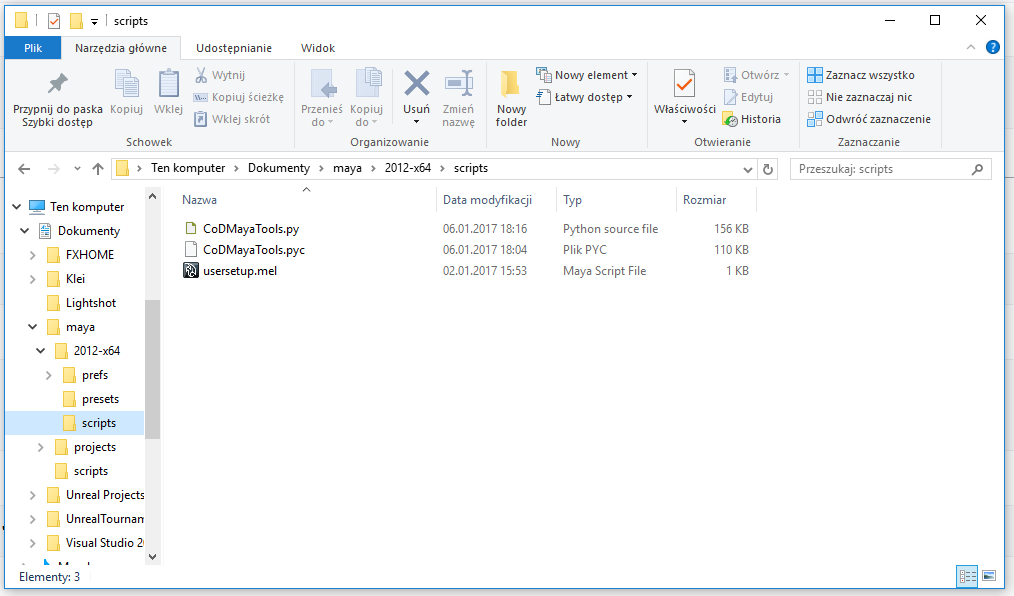This screenshot has width=1014, height=596.
Task: Switch to details view icon in status bar
Action: [x=967, y=575]
